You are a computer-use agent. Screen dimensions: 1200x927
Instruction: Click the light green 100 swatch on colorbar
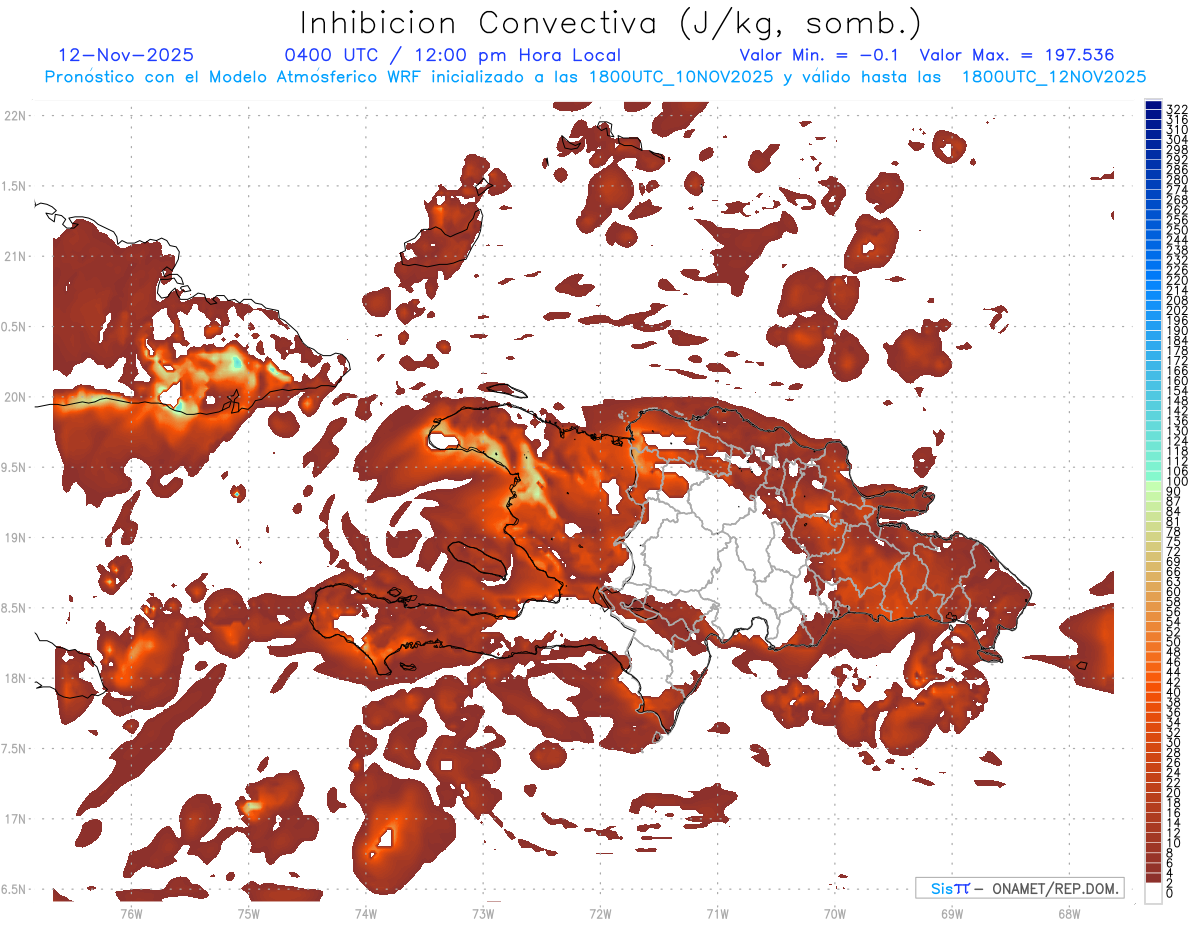click(1153, 484)
